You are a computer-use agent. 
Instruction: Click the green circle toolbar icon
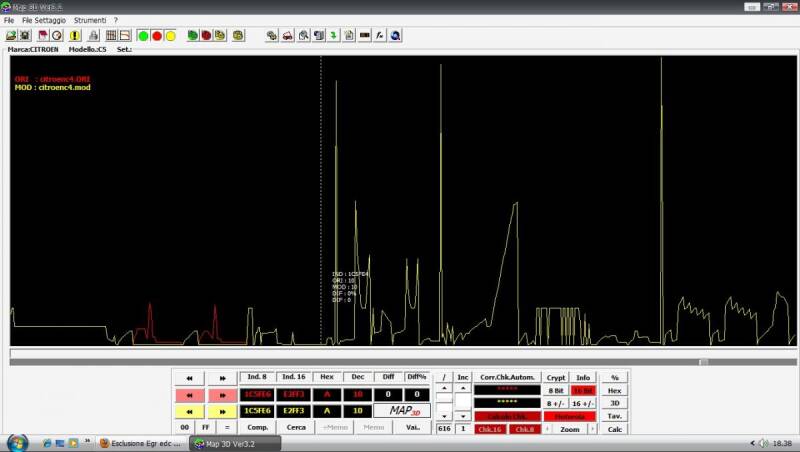[x=143, y=36]
